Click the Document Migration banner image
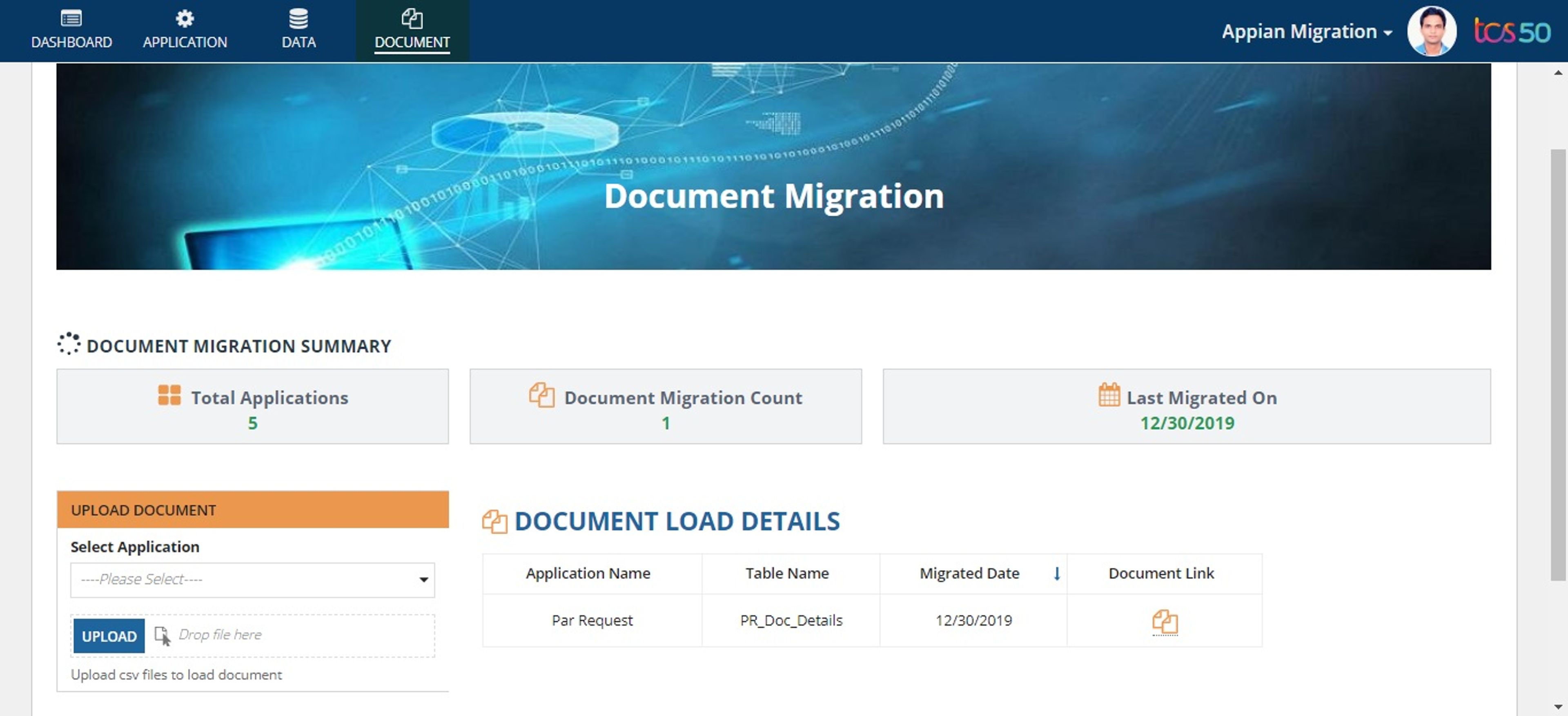 pyautogui.click(x=773, y=166)
